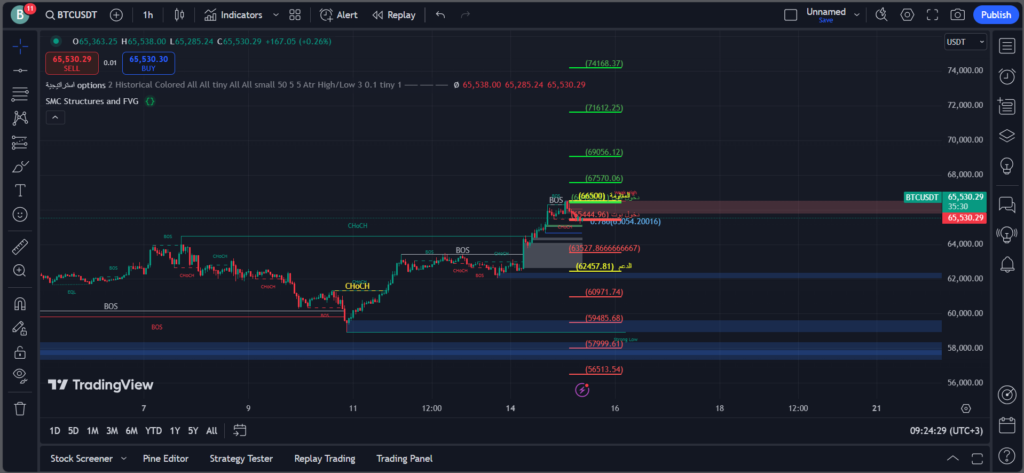Open the object tree layers panel

pyautogui.click(x=1007, y=135)
